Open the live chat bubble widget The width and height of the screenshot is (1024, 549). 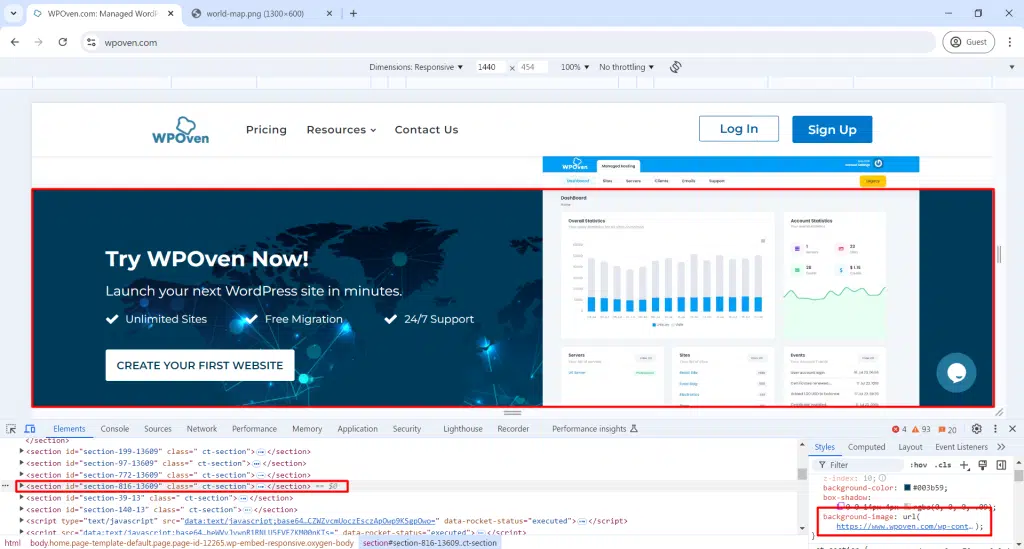[x=955, y=372]
